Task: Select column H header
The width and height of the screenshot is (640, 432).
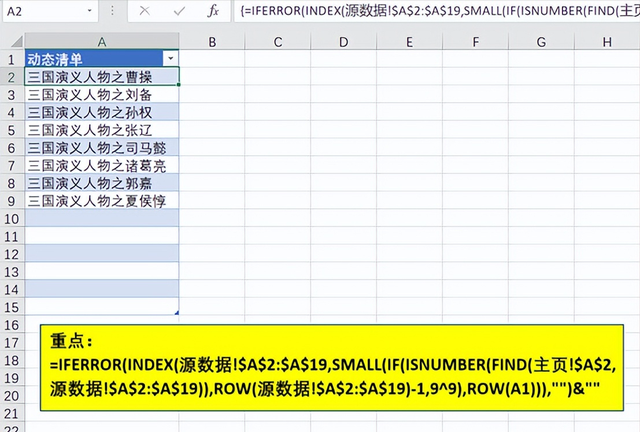Action: pyautogui.click(x=607, y=42)
